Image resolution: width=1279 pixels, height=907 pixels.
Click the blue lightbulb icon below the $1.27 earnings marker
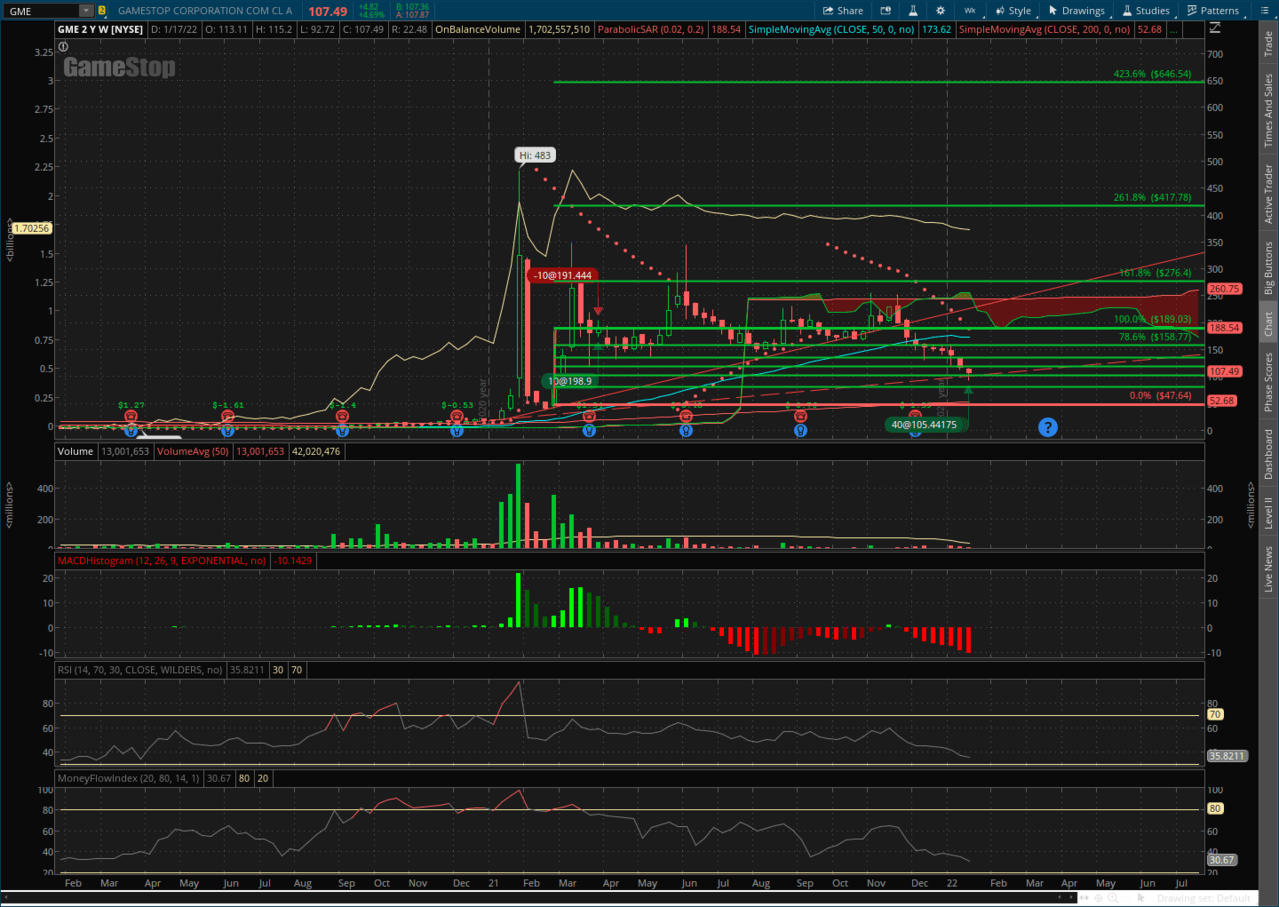(x=130, y=430)
